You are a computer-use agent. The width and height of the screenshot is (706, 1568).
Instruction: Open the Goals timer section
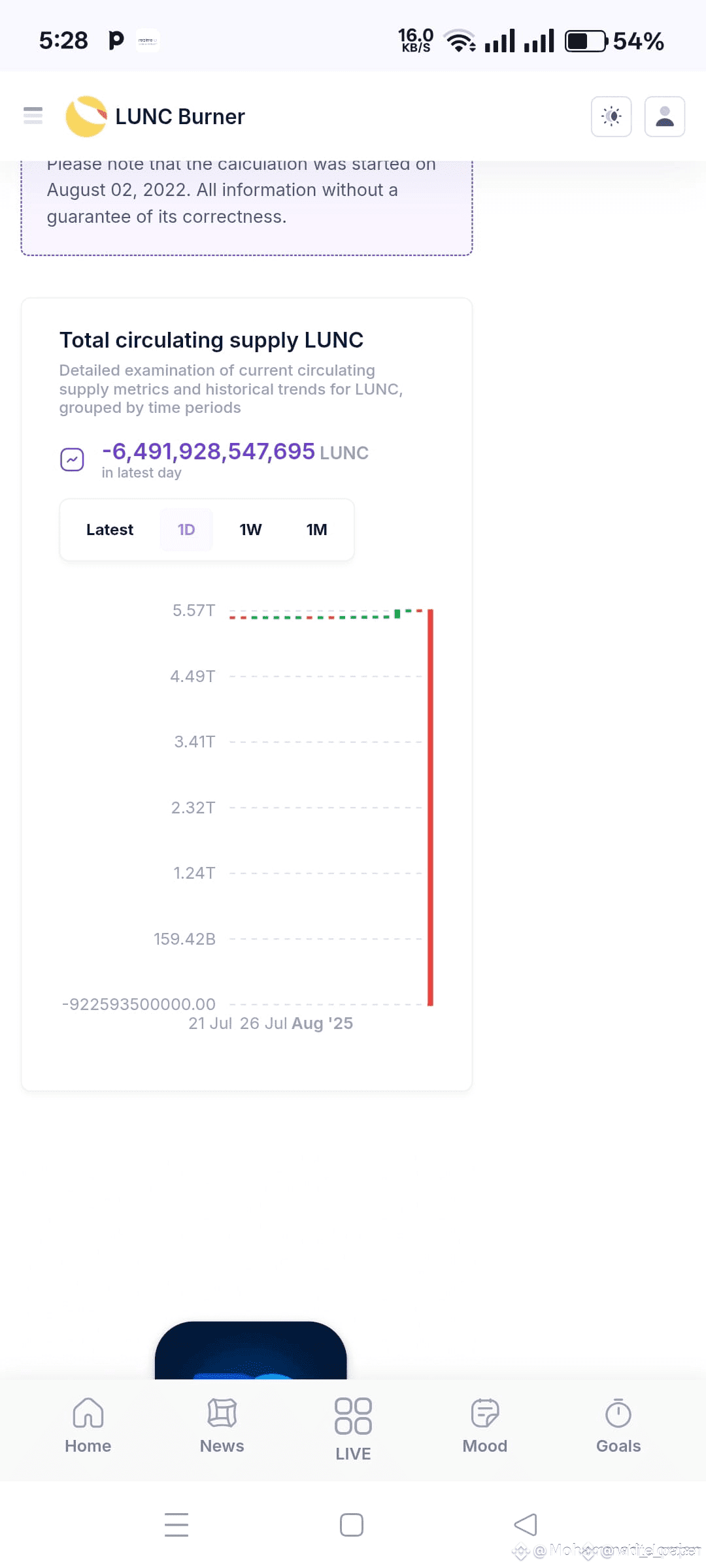coord(618,1426)
